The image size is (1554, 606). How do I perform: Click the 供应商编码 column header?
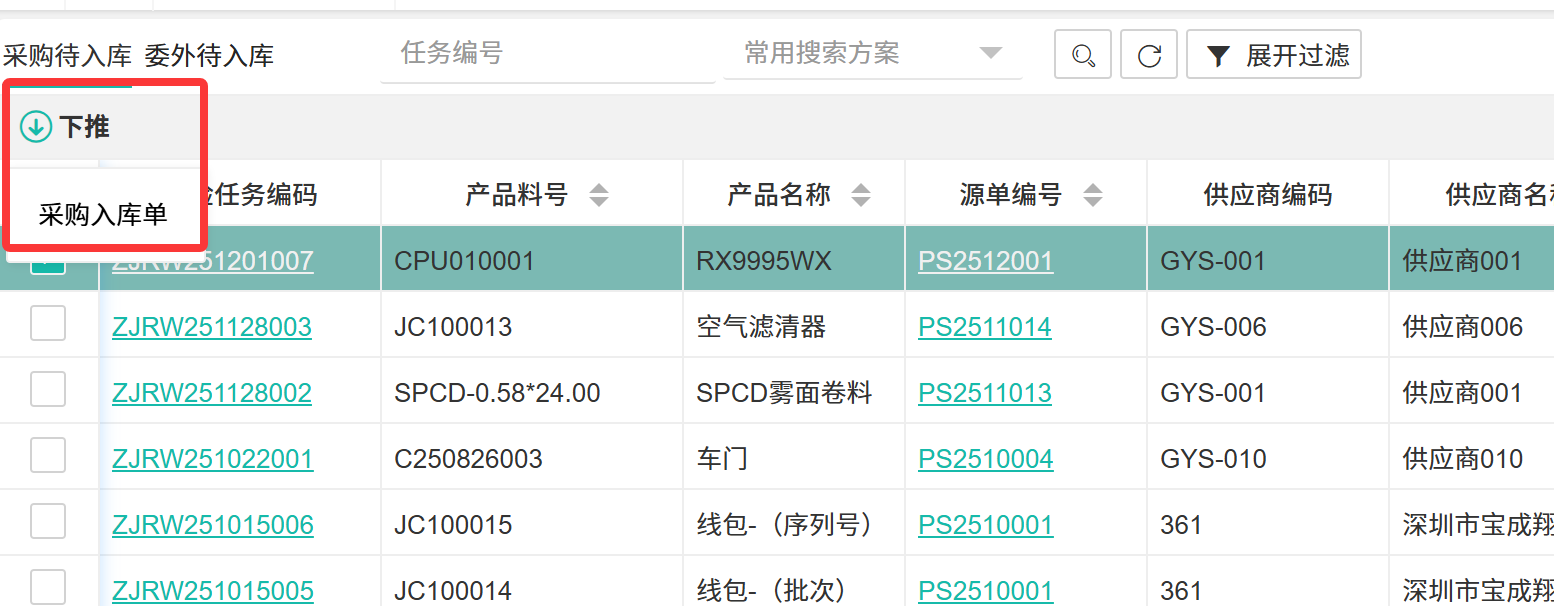click(1267, 195)
